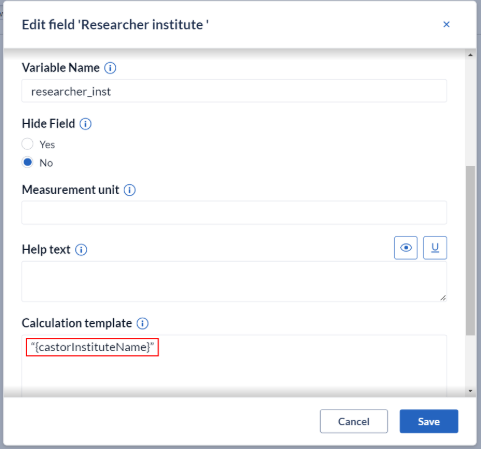Select Yes for Hide Field

click(x=27, y=144)
